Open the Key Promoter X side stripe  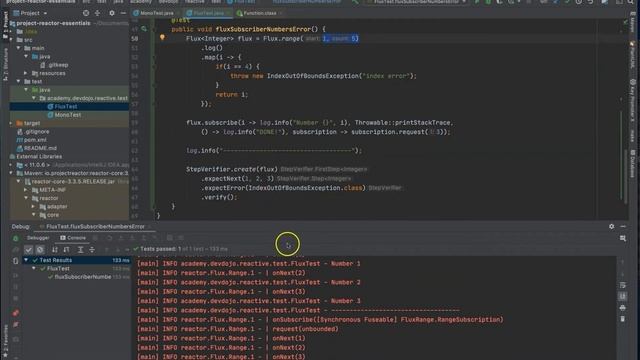click(x=632, y=100)
